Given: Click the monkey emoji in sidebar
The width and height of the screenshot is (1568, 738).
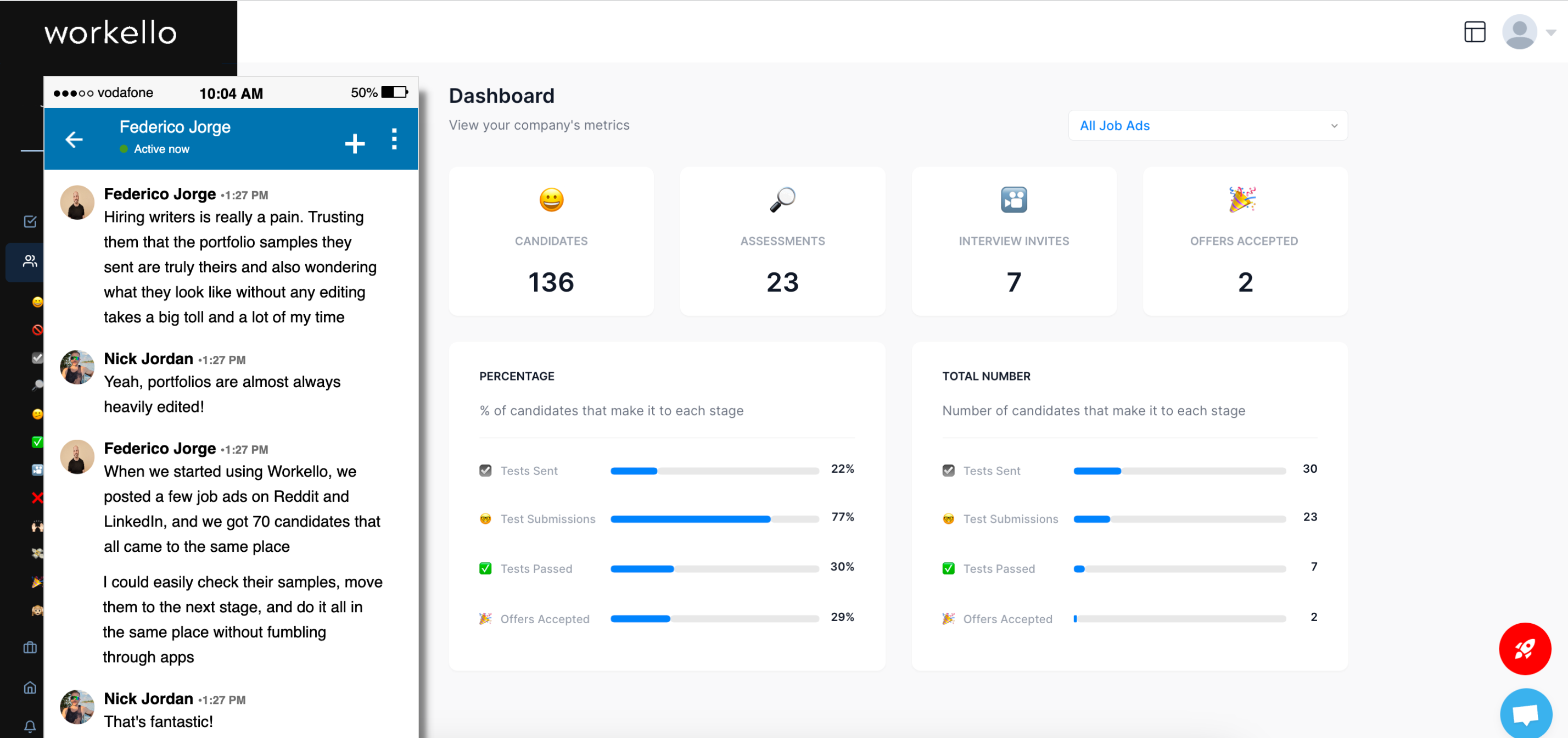Looking at the screenshot, I should click(38, 610).
